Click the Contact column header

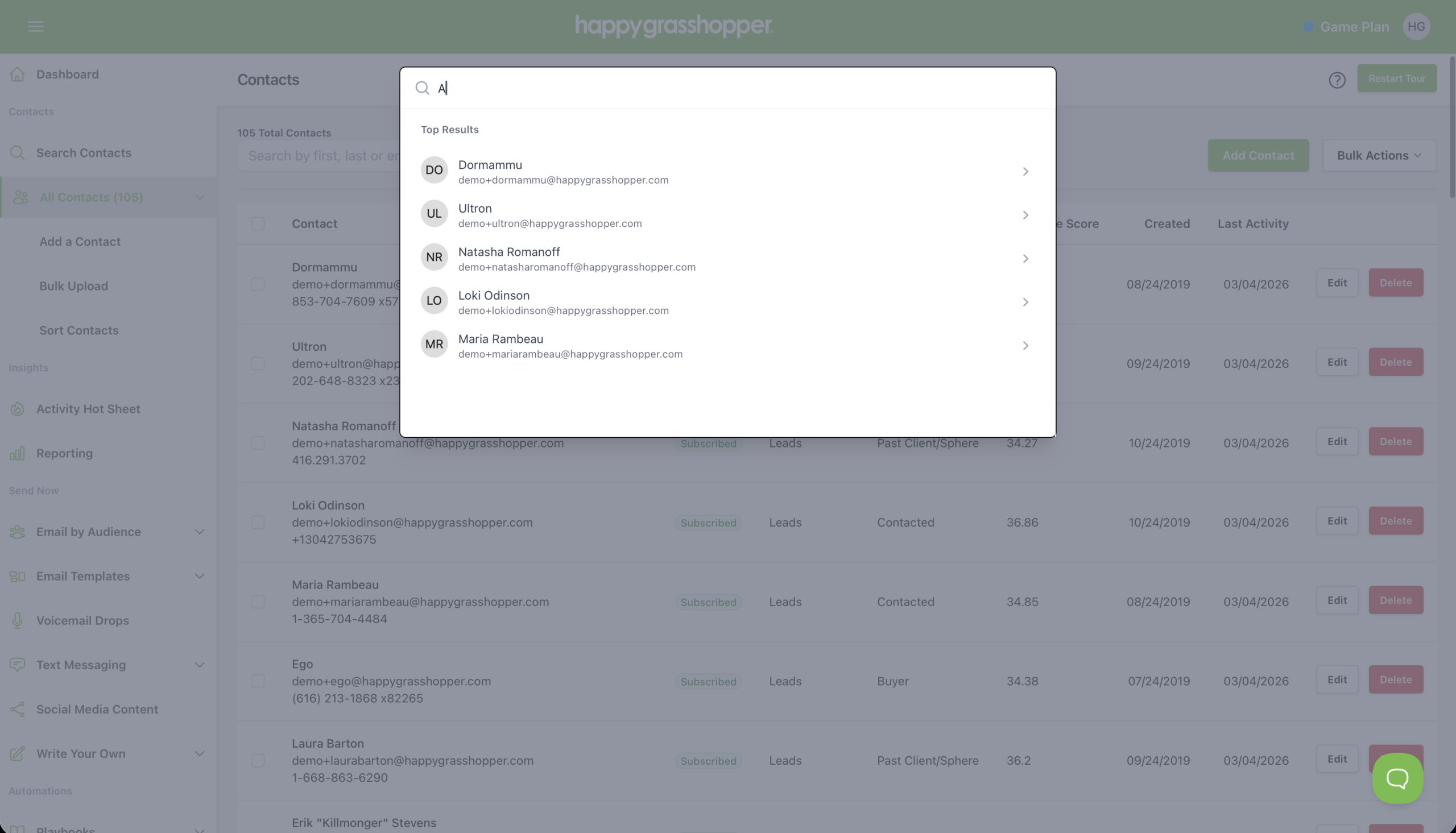click(314, 223)
